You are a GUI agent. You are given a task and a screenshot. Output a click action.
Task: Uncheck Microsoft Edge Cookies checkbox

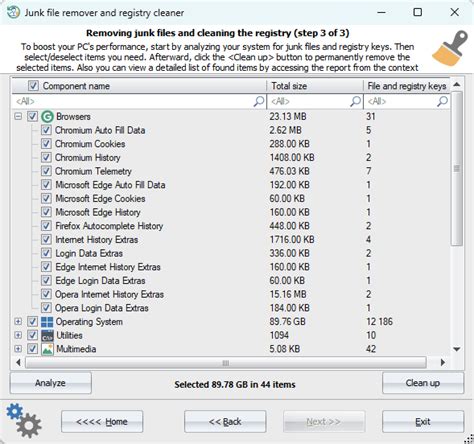click(x=46, y=198)
